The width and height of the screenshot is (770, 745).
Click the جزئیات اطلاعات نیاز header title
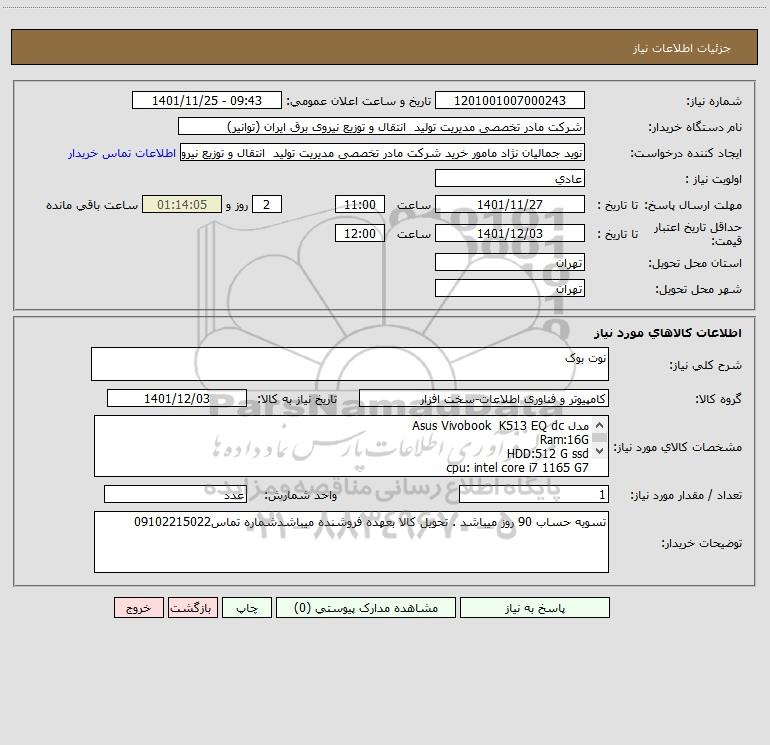click(x=682, y=48)
